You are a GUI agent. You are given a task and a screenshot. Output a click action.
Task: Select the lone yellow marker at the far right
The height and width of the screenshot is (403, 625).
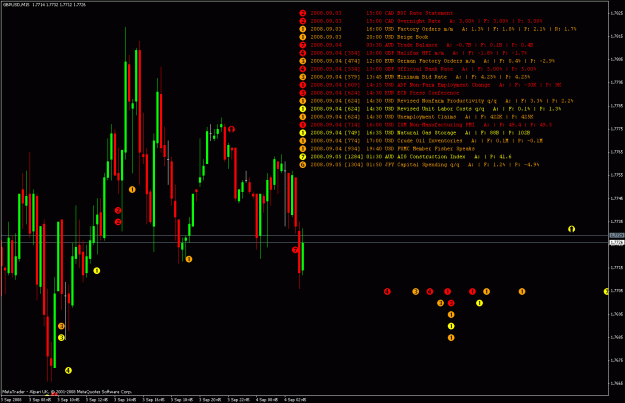[x=572, y=229]
